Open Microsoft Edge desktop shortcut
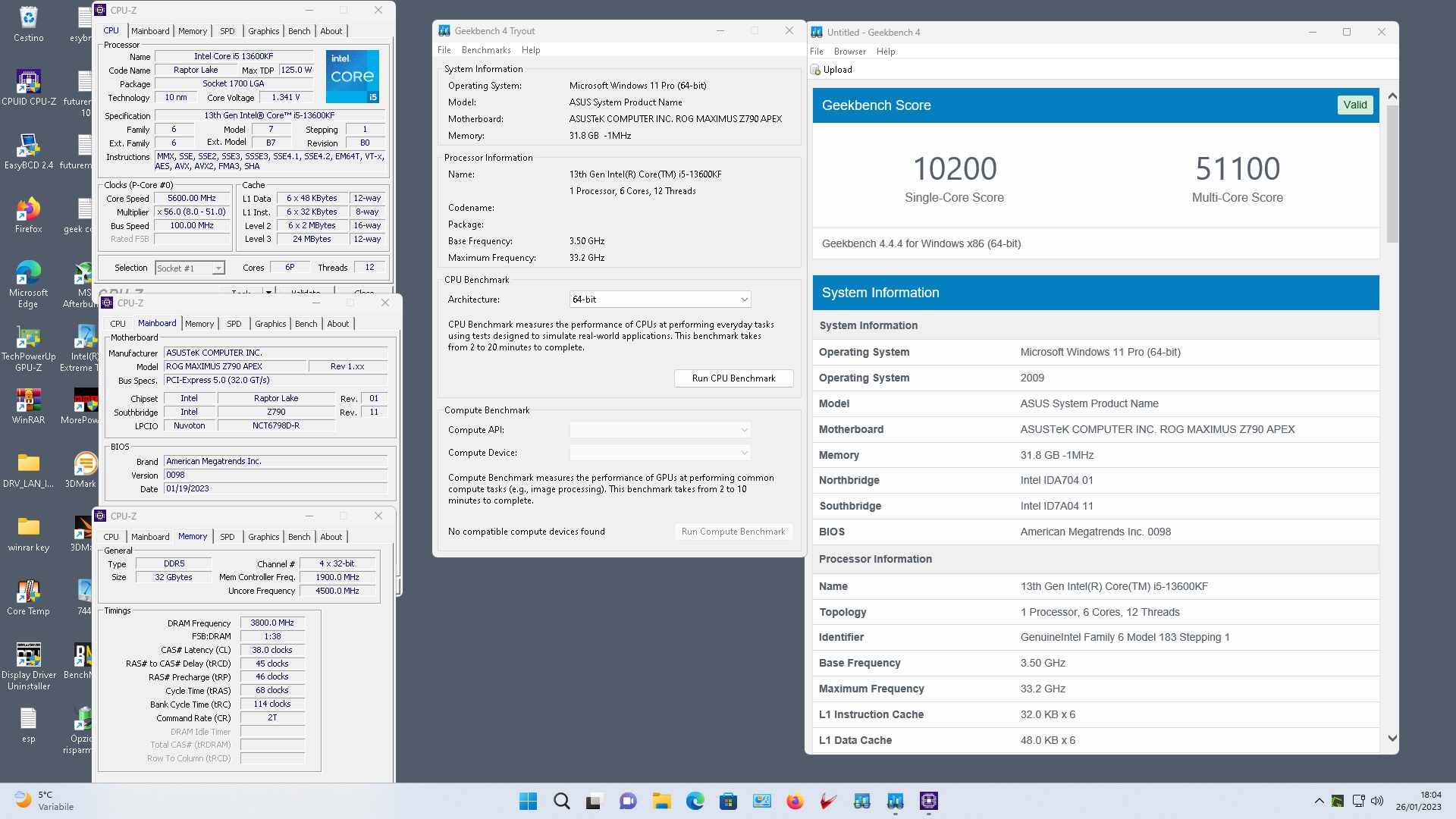Screen dimensions: 1456x819 [x=28, y=284]
